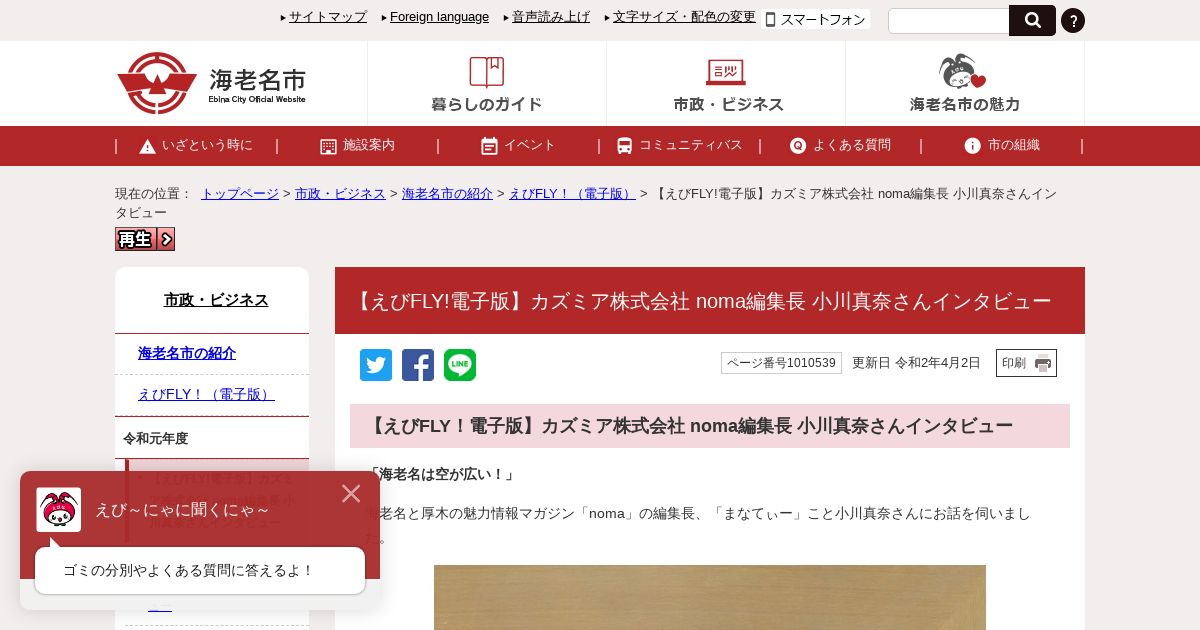Image resolution: width=1200 pixels, height=630 pixels.
Task: Go to 海老名市の紹介 breadcrumb link
Action: click(447, 193)
